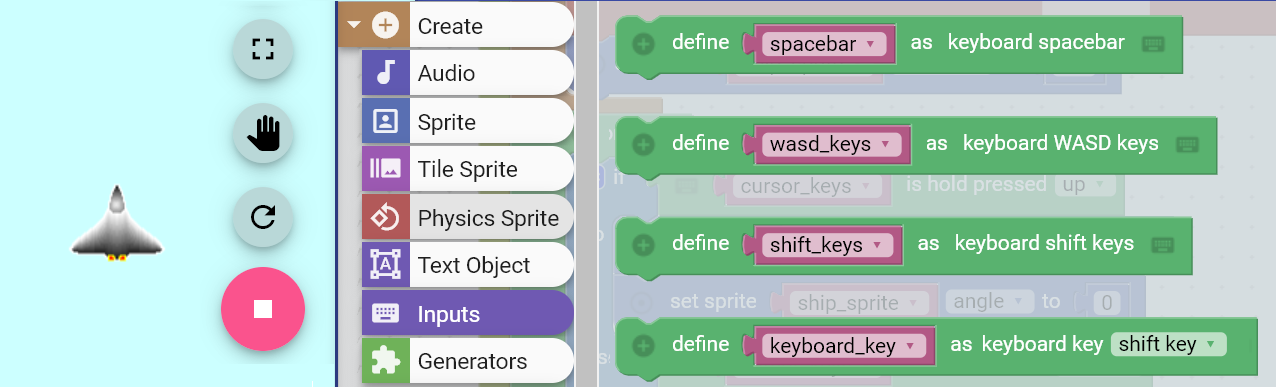Click the Generators puzzle-piece icon
The image size is (1276, 387).
click(385, 361)
